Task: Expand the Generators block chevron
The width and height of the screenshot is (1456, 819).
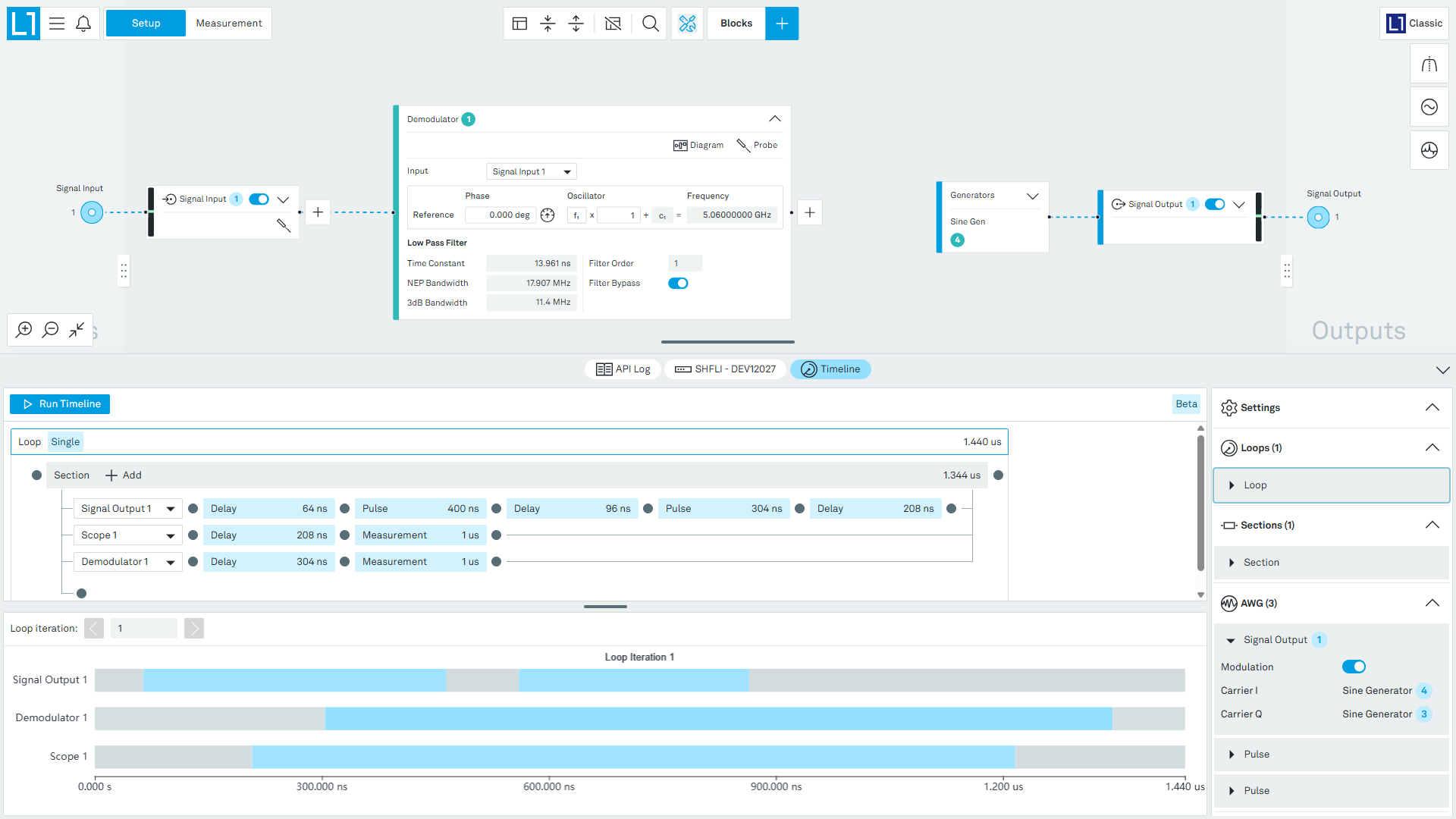Action: tap(1033, 196)
